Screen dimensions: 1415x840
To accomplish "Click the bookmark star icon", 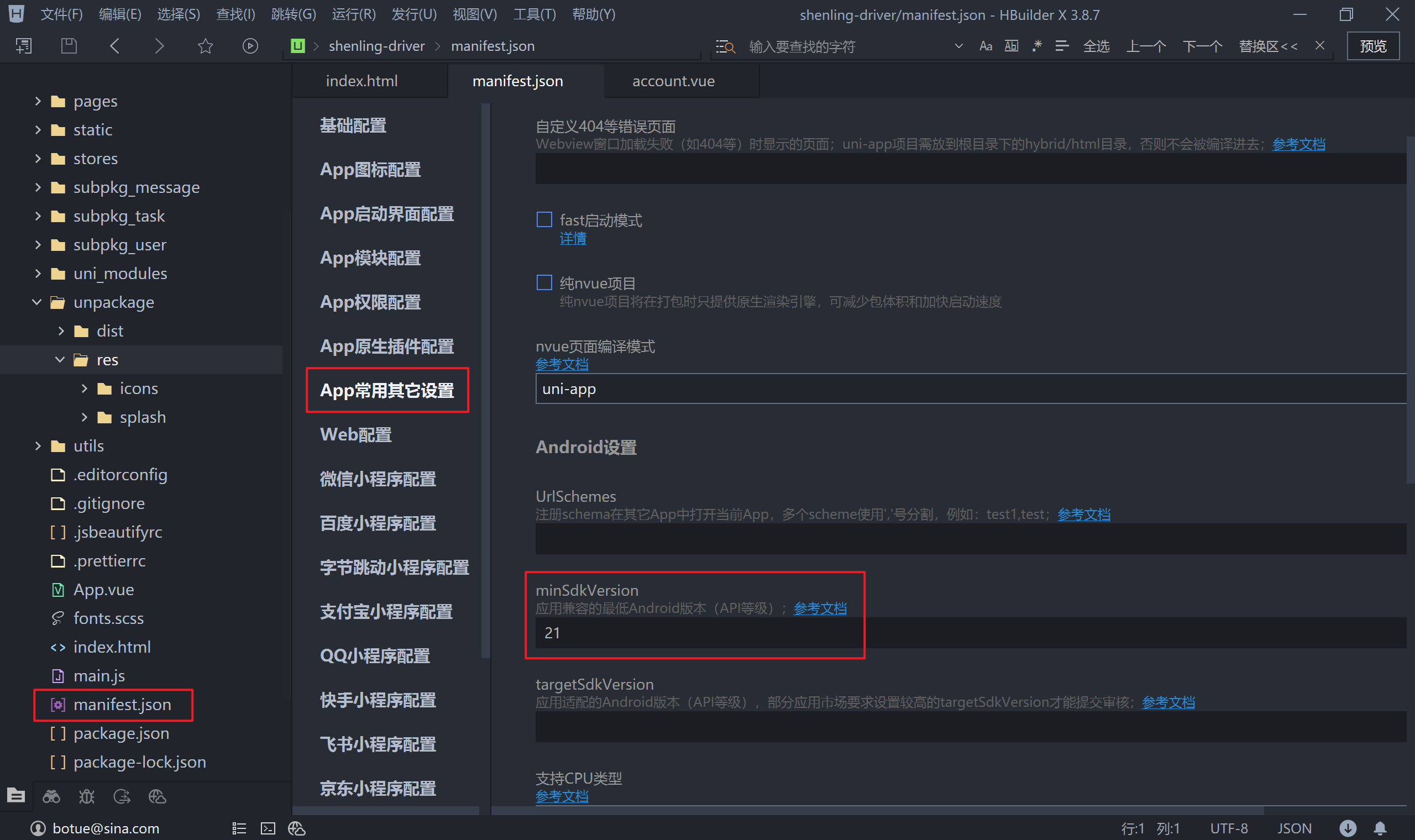I will click(x=205, y=46).
